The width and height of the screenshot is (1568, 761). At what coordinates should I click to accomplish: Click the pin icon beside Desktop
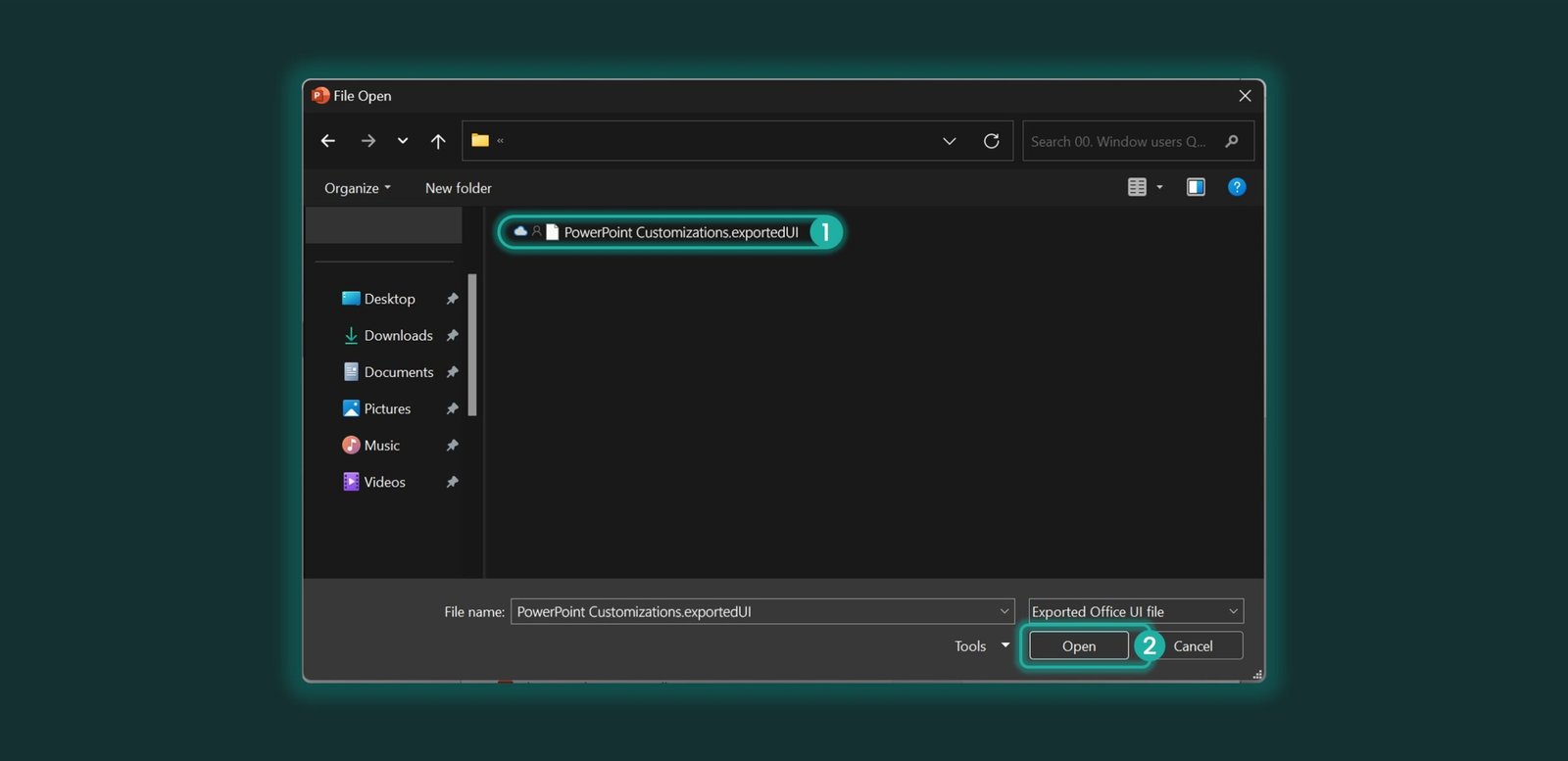pyautogui.click(x=452, y=299)
